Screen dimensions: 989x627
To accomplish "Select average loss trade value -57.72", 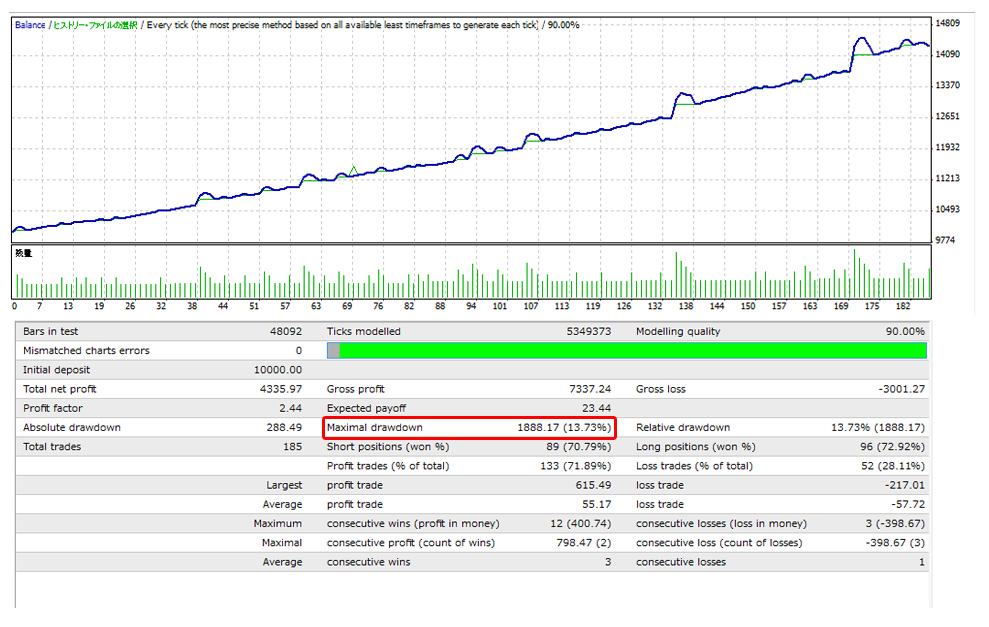I will (x=908, y=504).
